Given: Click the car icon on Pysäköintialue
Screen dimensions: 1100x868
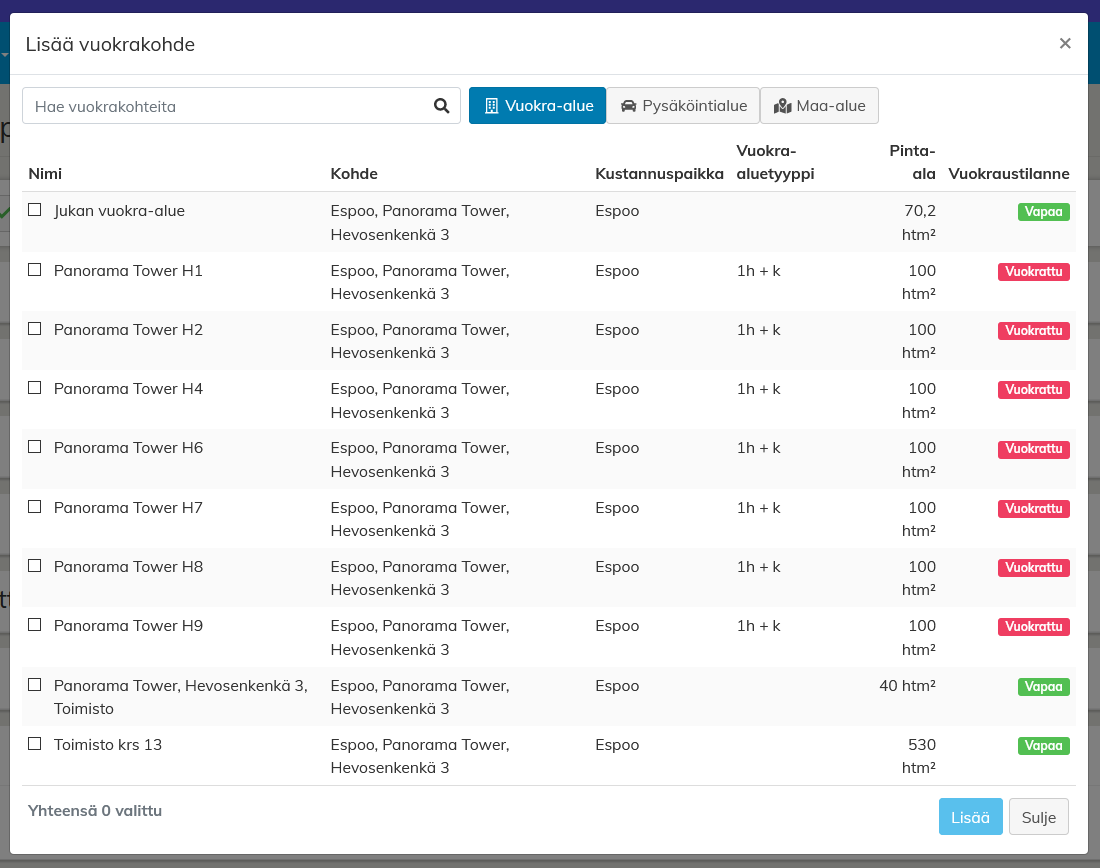Looking at the screenshot, I should coord(629,106).
